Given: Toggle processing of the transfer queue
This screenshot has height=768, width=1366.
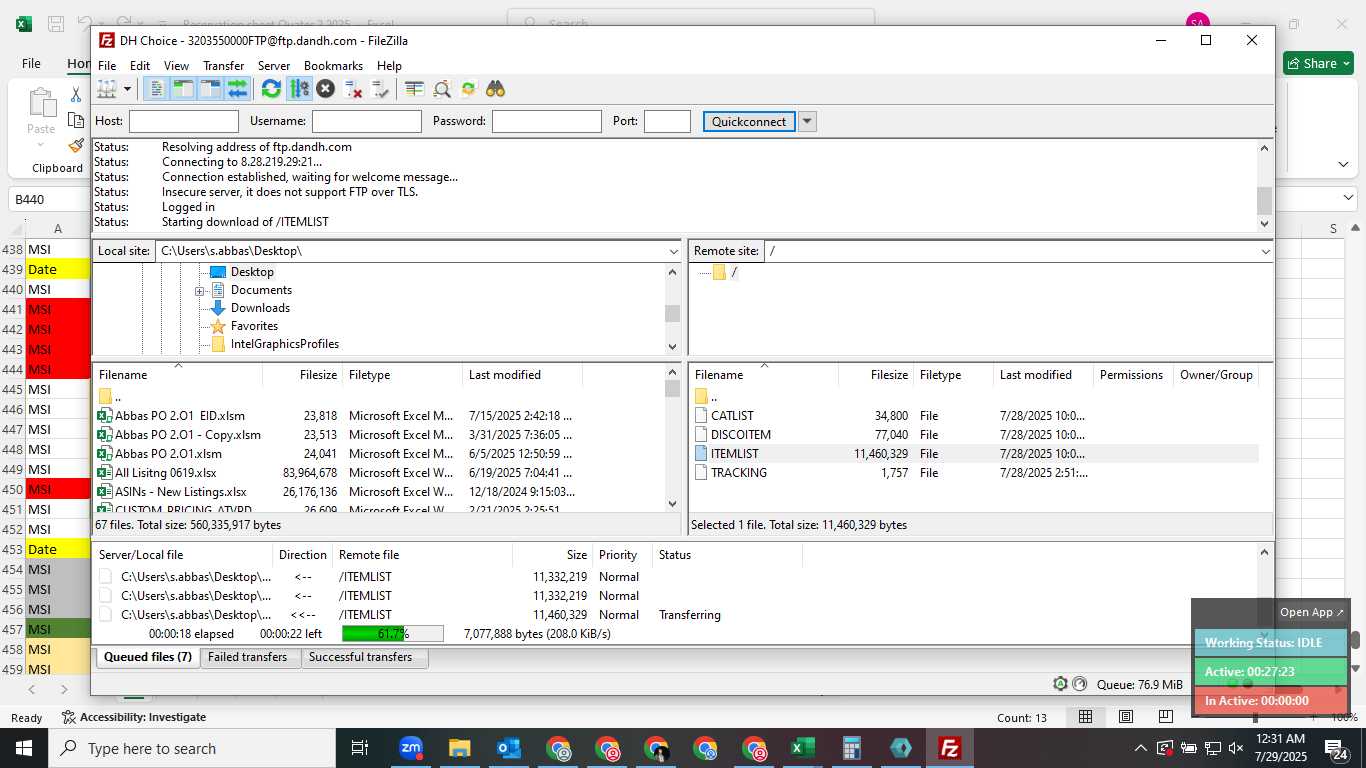Looking at the screenshot, I should pyautogui.click(x=299, y=89).
